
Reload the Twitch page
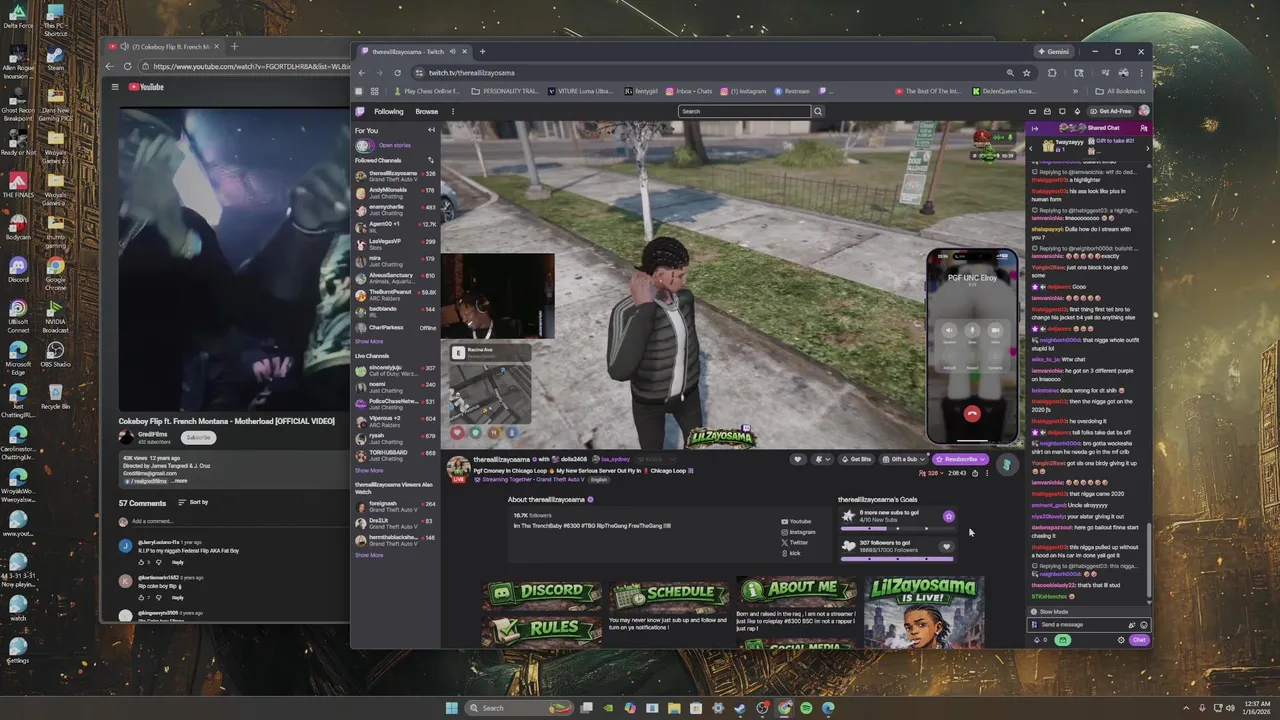tap(397, 72)
